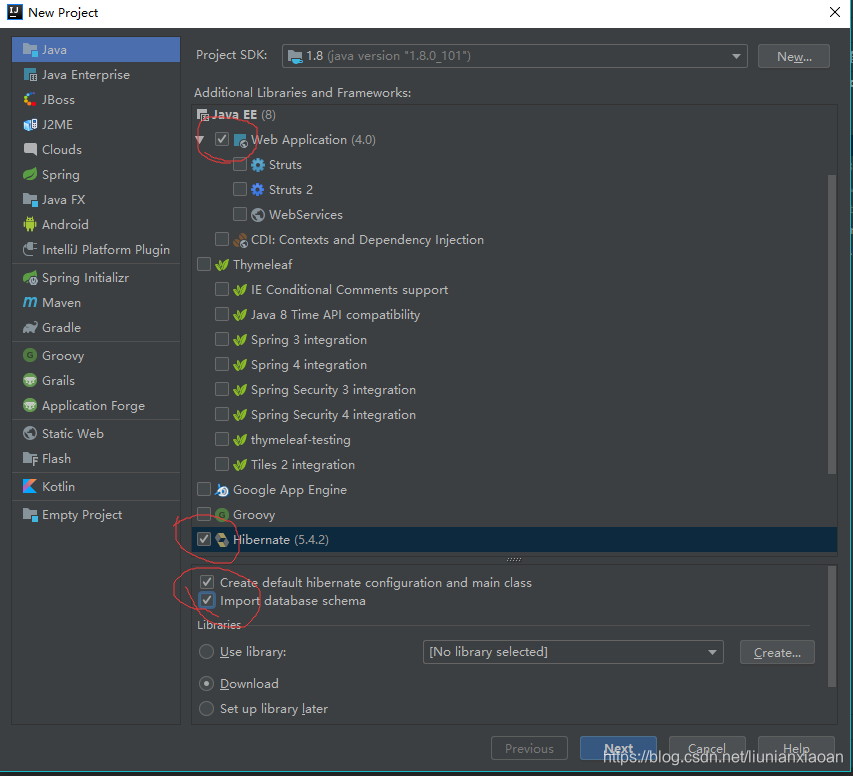Select the Static Web globe icon
853x776 pixels.
click(30, 433)
